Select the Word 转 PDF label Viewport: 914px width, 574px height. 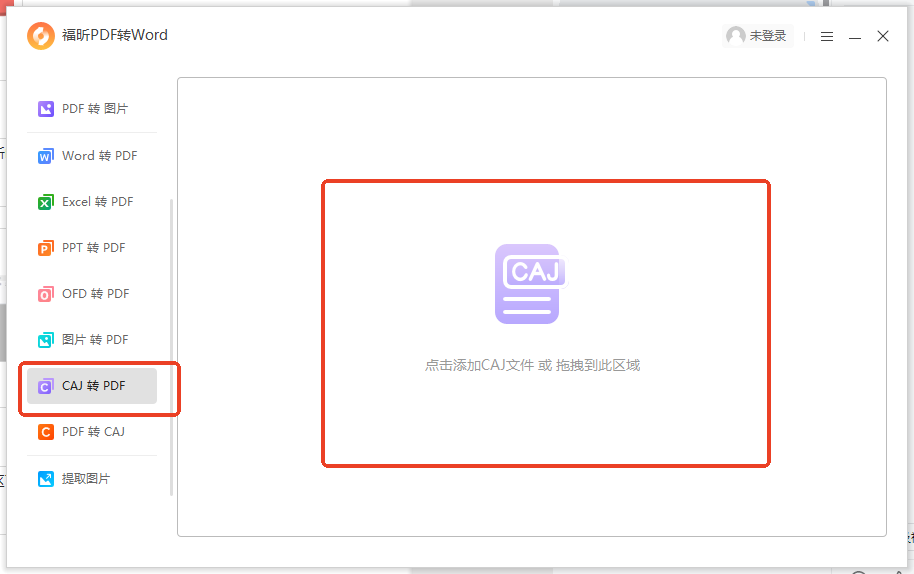click(100, 156)
